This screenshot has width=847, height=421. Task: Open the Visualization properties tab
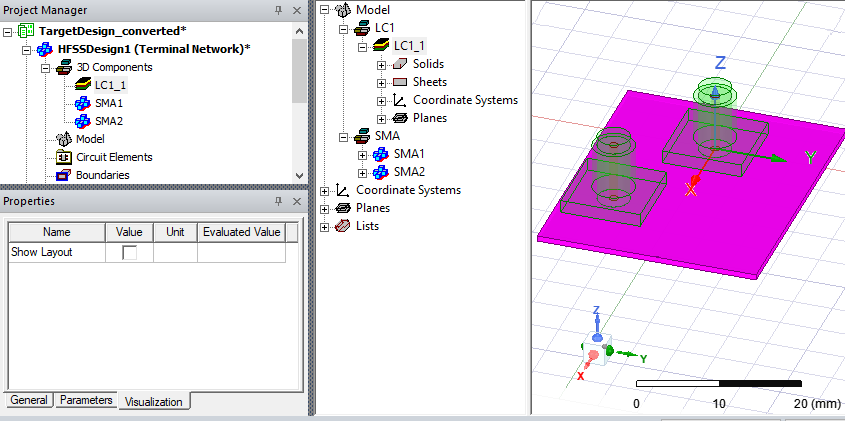click(154, 402)
